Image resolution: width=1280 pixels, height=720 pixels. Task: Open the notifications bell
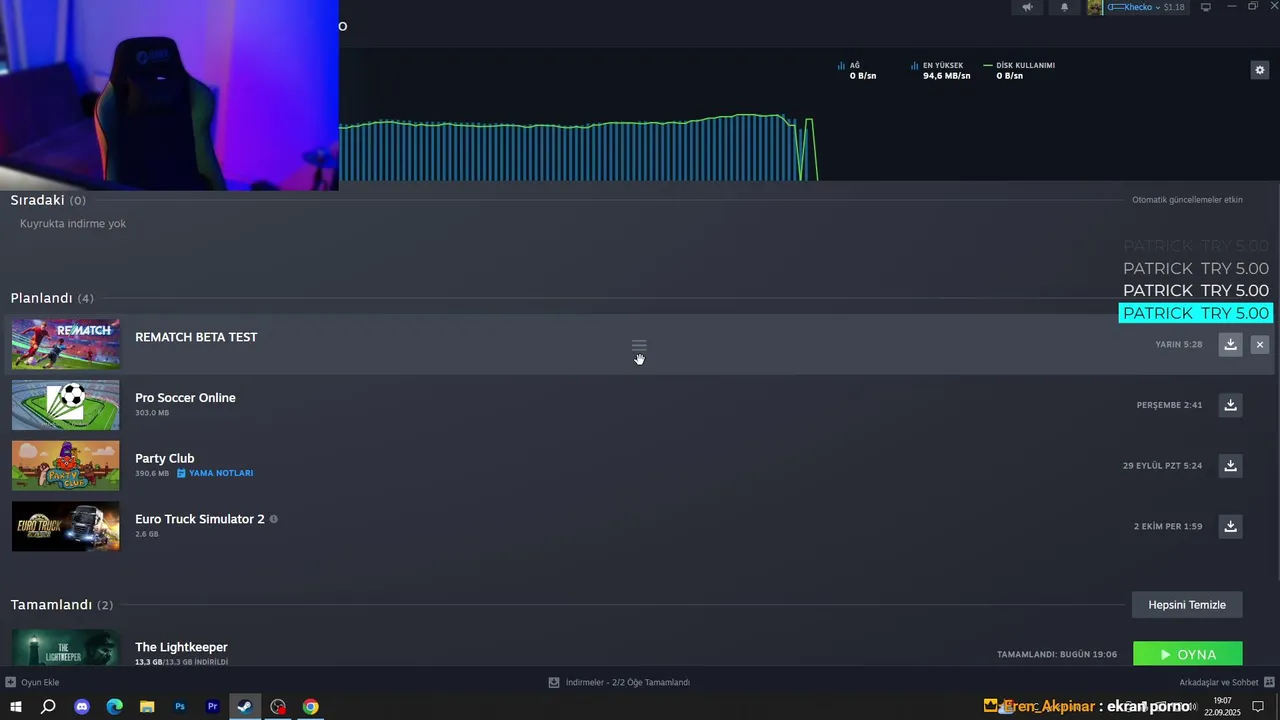pos(1064,7)
